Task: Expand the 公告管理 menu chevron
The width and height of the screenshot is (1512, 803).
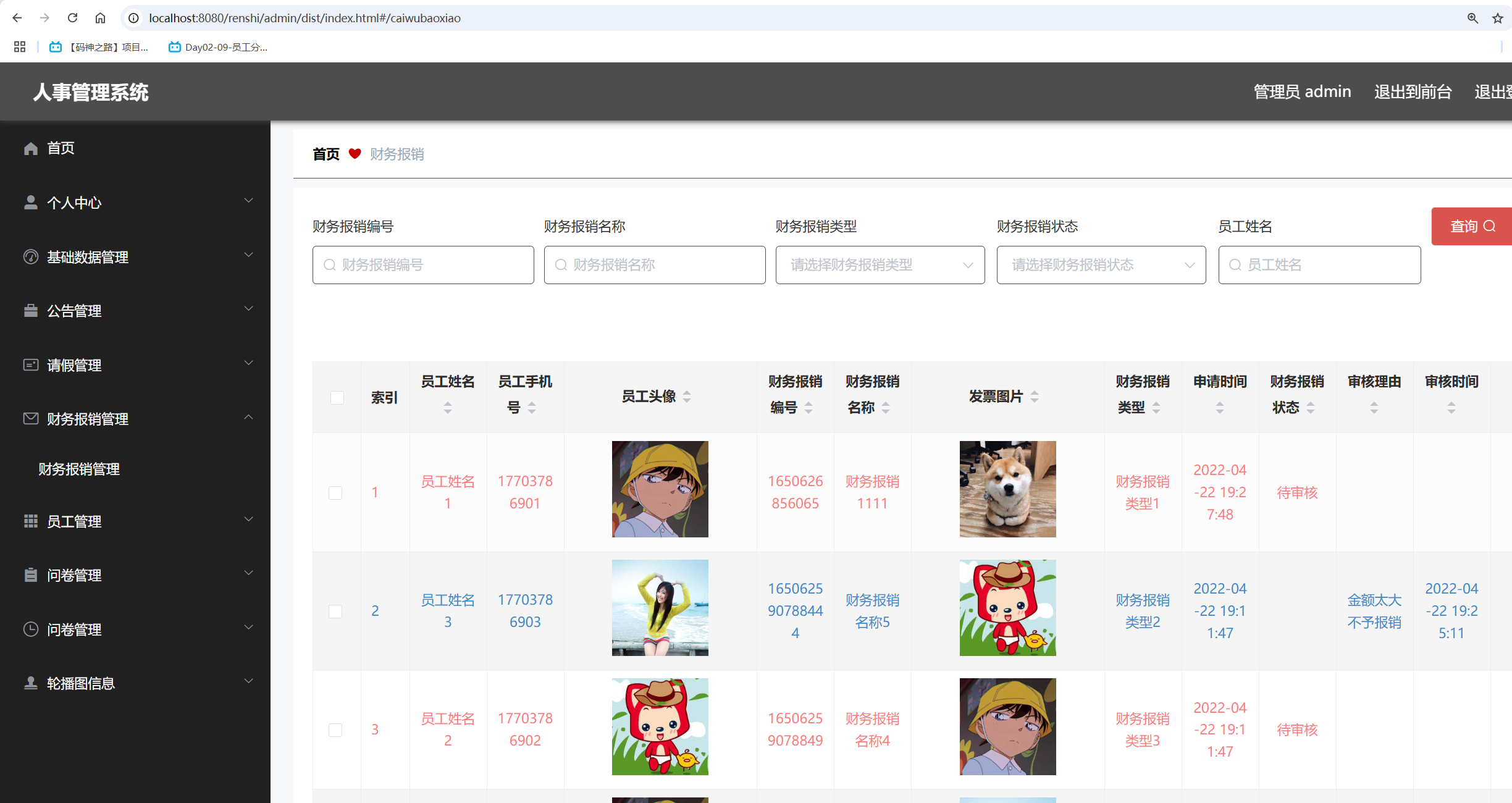Action: coord(249,309)
